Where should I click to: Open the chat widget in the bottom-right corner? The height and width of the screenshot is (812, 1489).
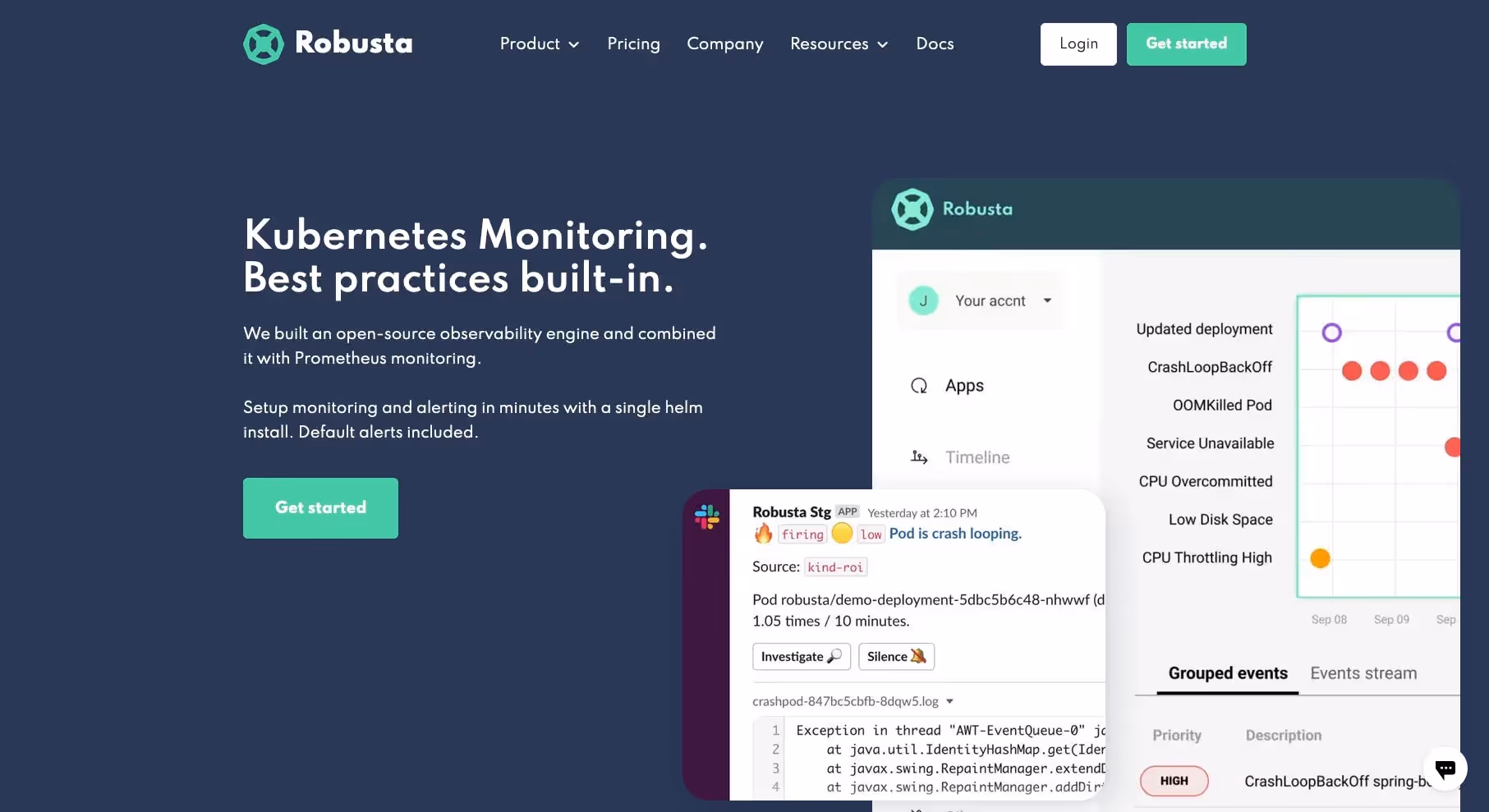tap(1445, 769)
